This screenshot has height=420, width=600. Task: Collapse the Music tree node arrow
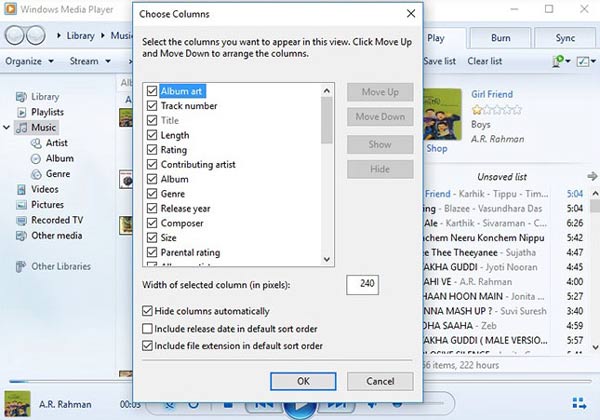7,127
